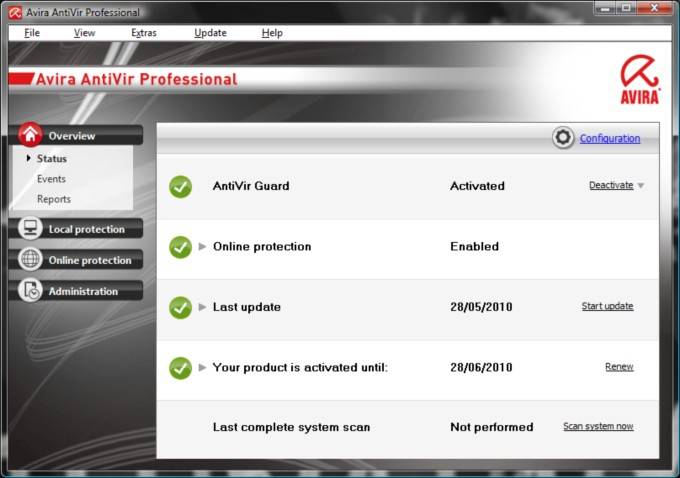Click the Last update green checkmark icon

point(180,307)
